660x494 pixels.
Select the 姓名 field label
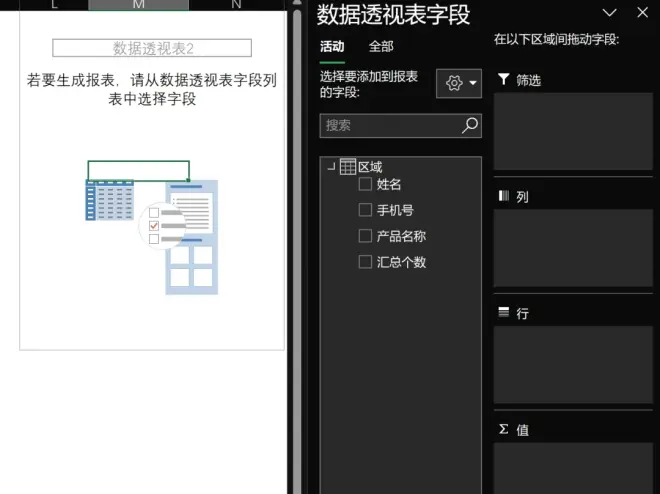(x=389, y=184)
